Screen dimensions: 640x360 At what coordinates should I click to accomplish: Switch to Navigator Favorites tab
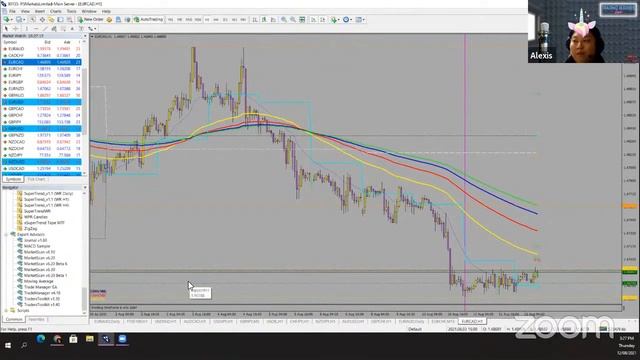click(37, 319)
